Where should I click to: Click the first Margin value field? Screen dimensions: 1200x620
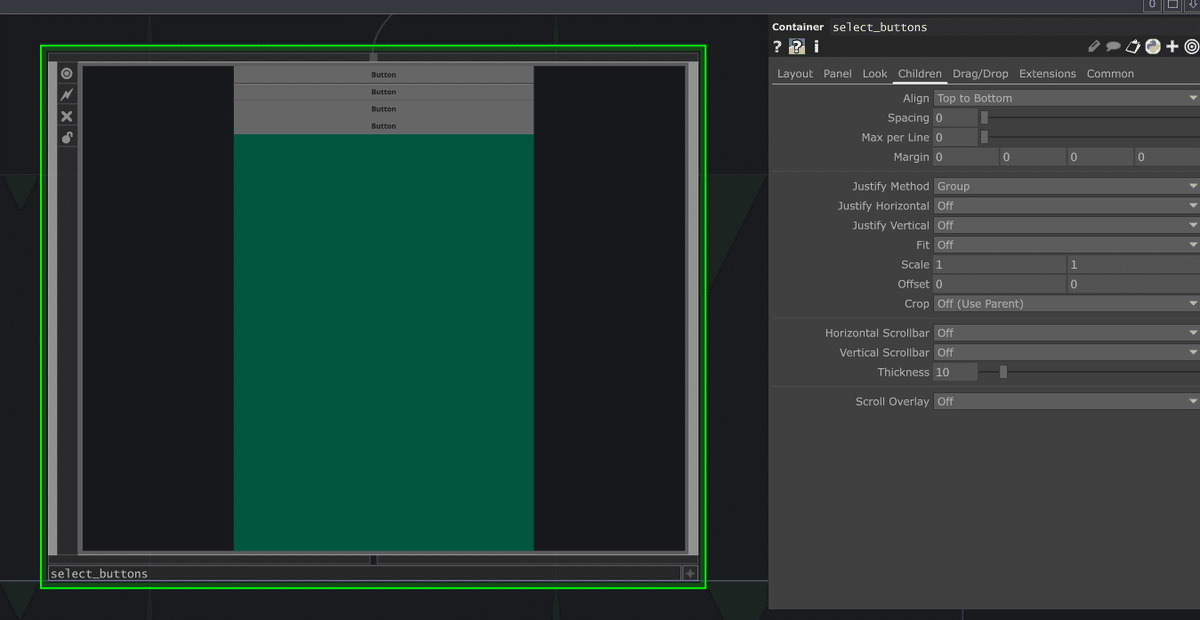click(x=965, y=157)
